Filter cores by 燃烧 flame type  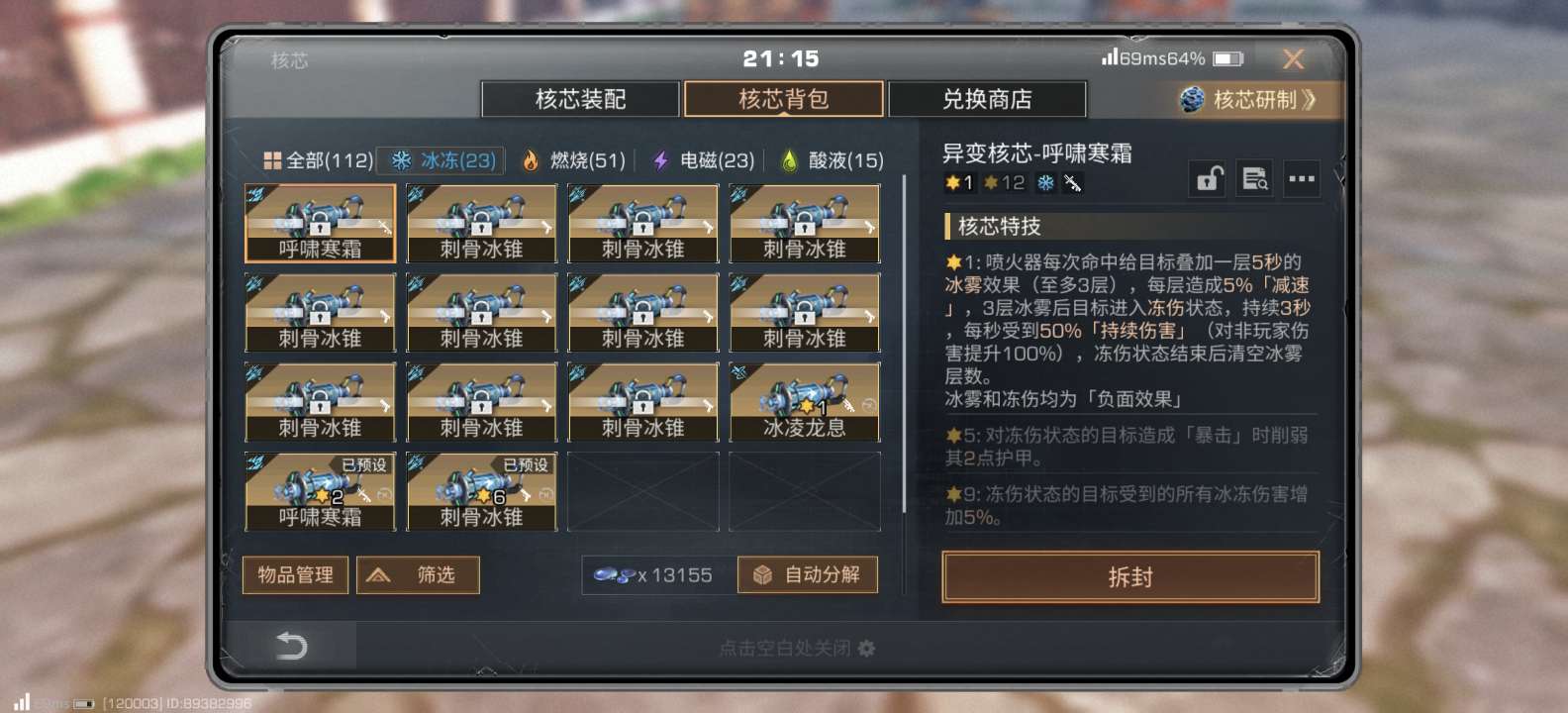pos(573,160)
